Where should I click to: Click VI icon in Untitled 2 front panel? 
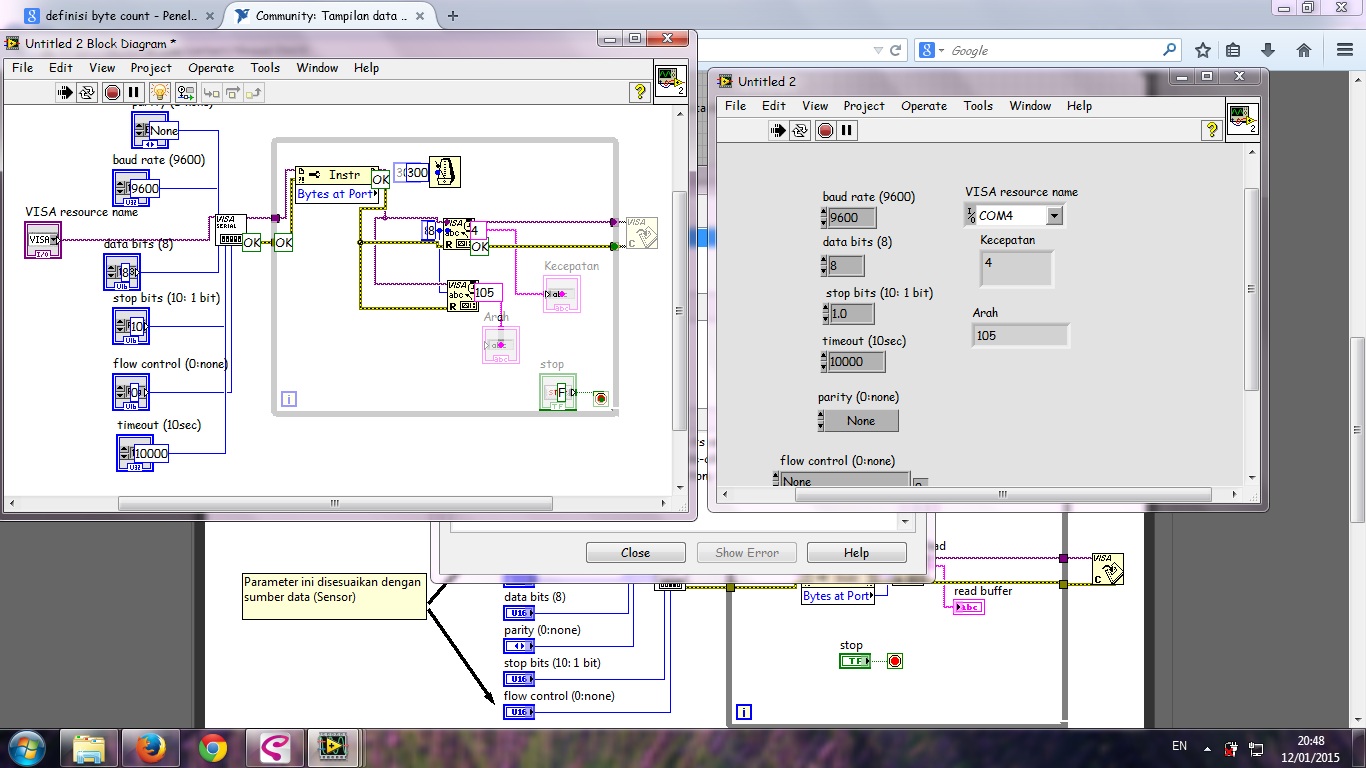(1242, 120)
